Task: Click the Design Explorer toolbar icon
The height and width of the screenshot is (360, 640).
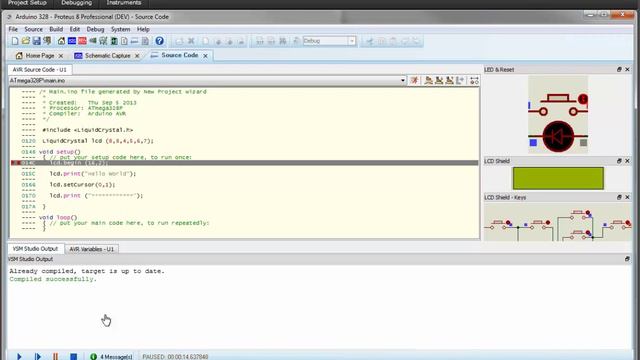Action: click(114, 41)
